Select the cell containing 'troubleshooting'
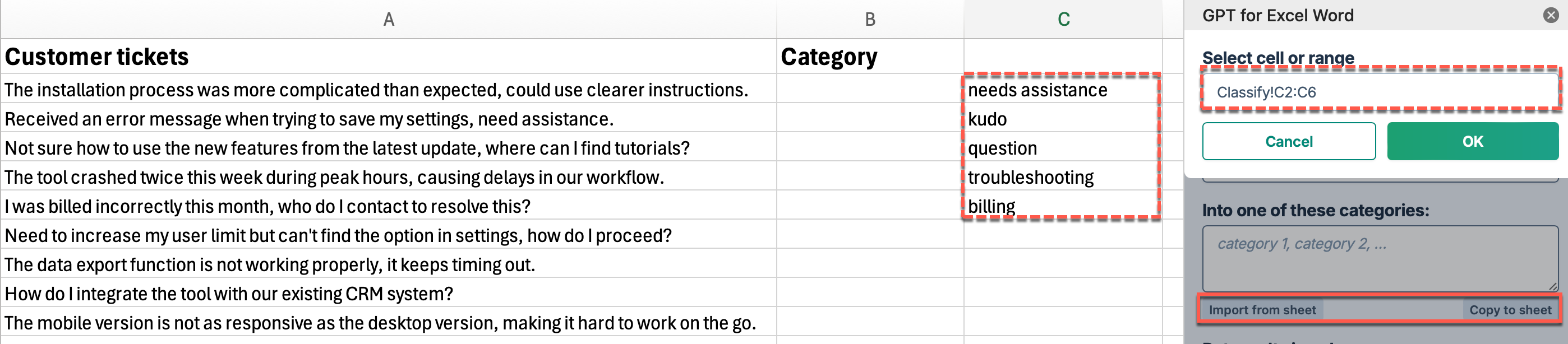1568x344 pixels. 1062,177
